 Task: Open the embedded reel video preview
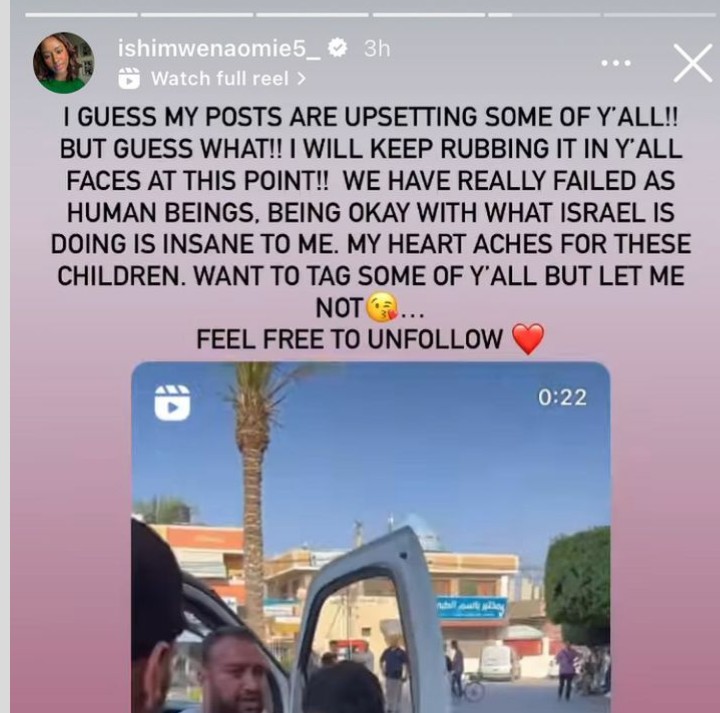point(371,537)
